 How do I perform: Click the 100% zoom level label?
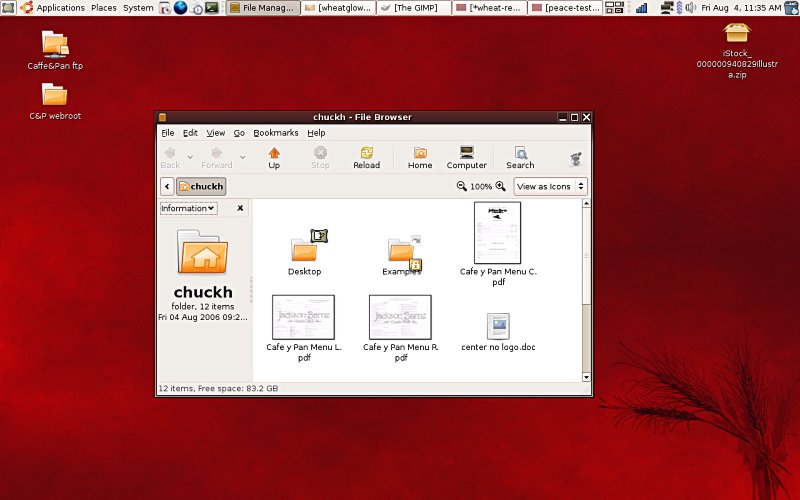pos(481,186)
